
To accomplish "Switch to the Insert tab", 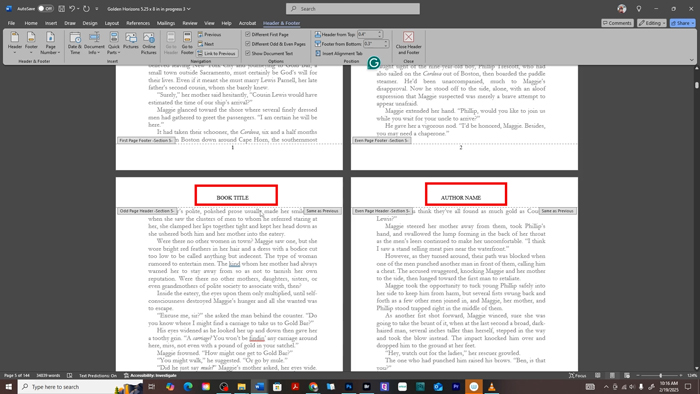I will click(x=51, y=23).
